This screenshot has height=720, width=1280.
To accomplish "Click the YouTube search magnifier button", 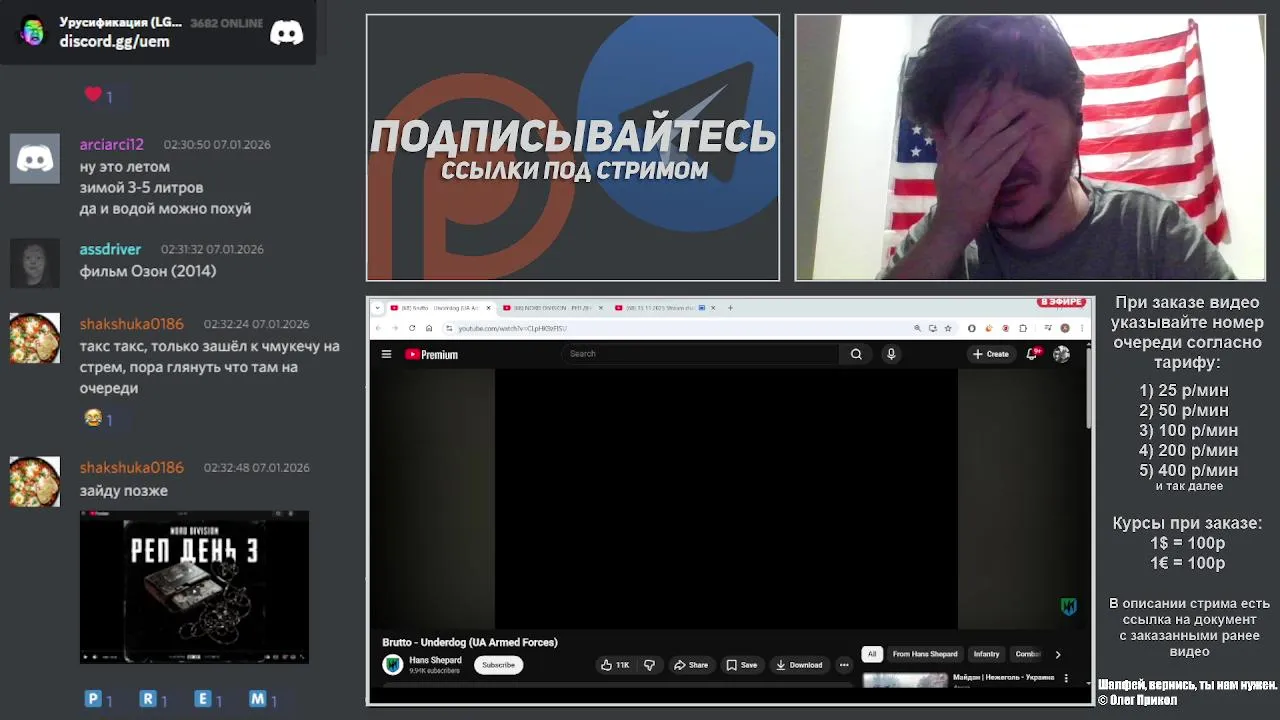I will [856, 354].
